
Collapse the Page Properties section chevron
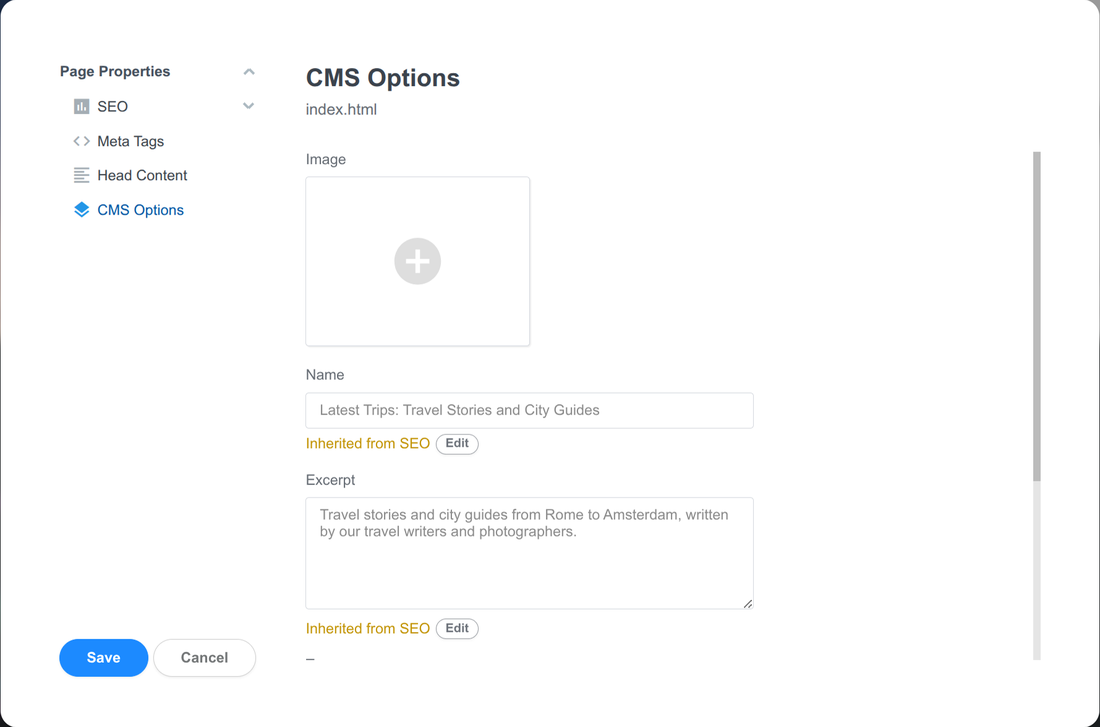[x=249, y=72]
